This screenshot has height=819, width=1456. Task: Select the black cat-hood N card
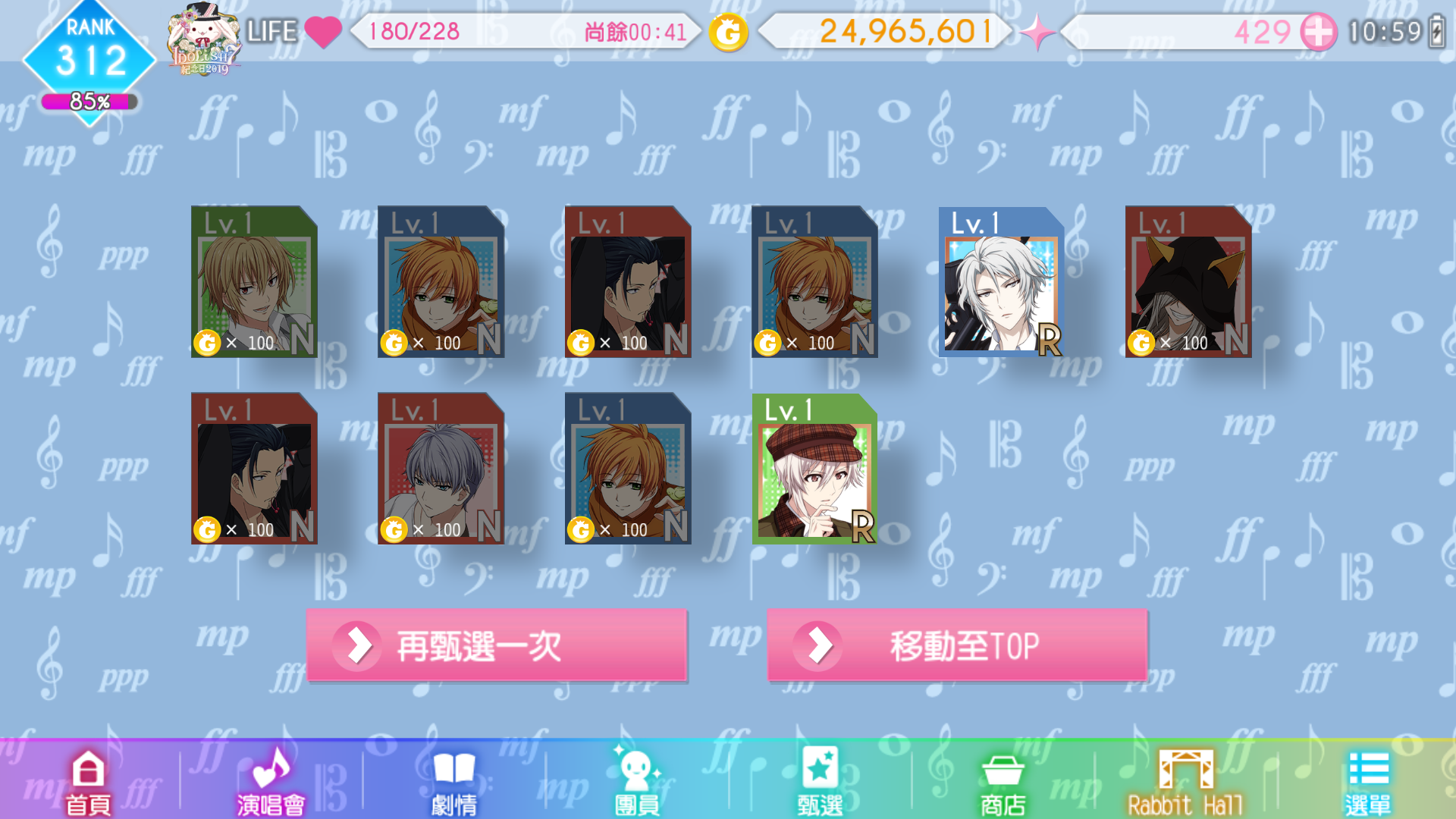(x=1188, y=281)
